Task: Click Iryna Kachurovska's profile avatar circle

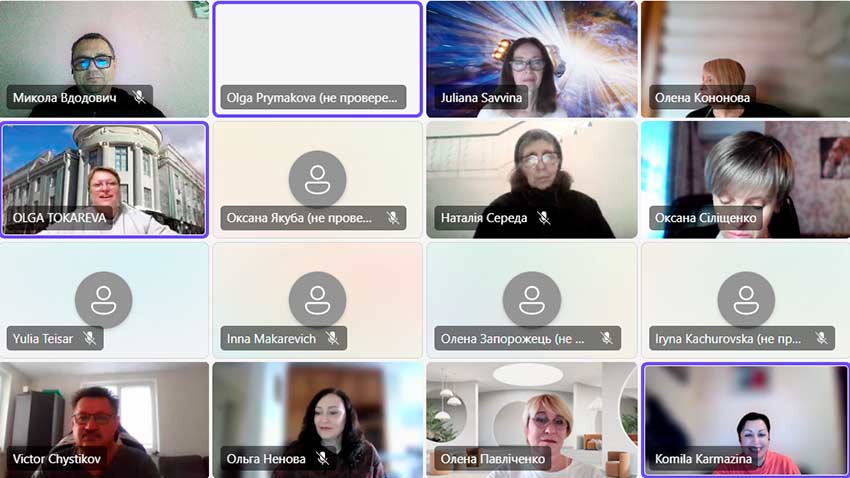Action: [746, 300]
